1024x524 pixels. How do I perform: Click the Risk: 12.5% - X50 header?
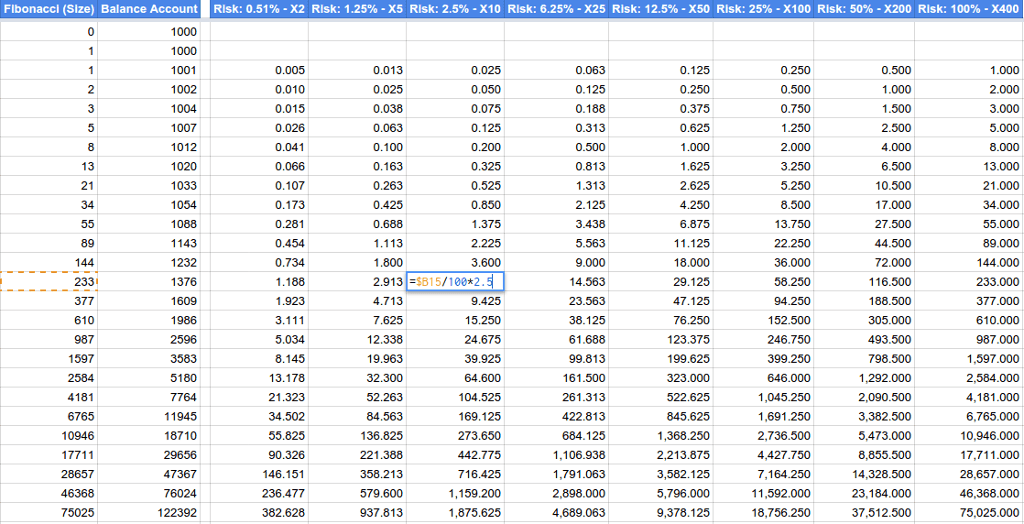[661, 10]
